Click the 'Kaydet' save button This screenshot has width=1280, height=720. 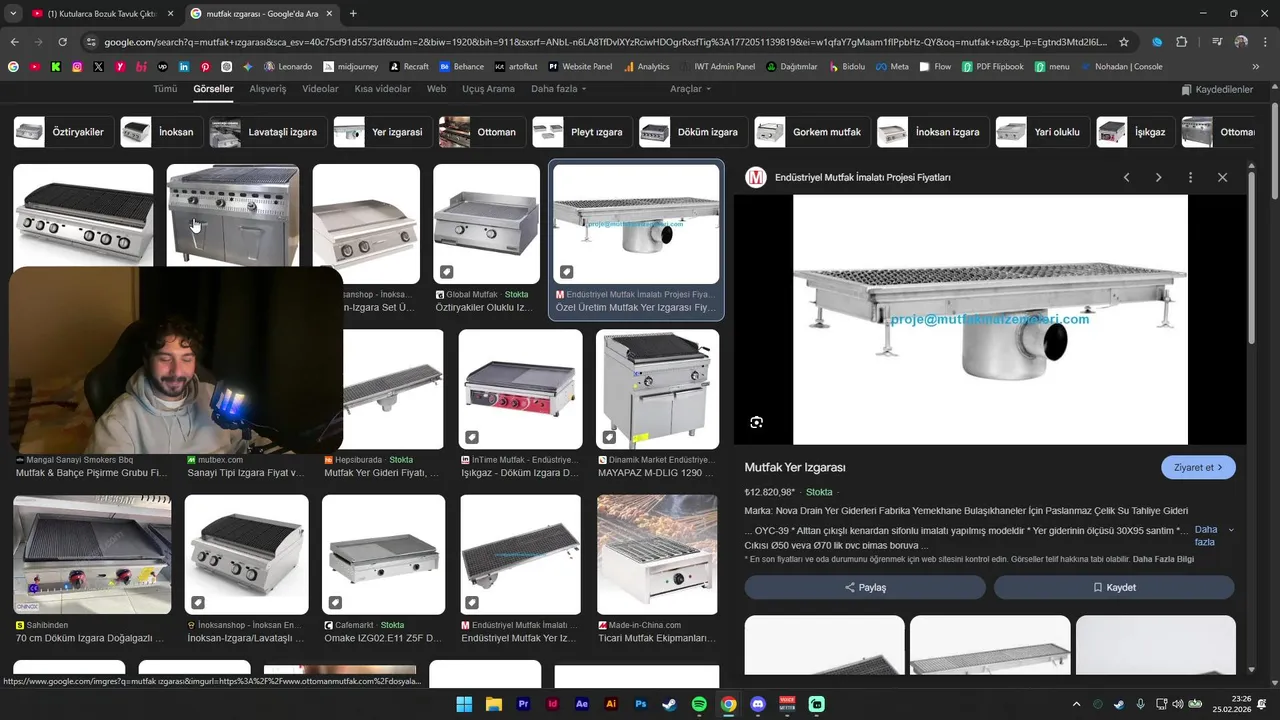coord(1114,587)
